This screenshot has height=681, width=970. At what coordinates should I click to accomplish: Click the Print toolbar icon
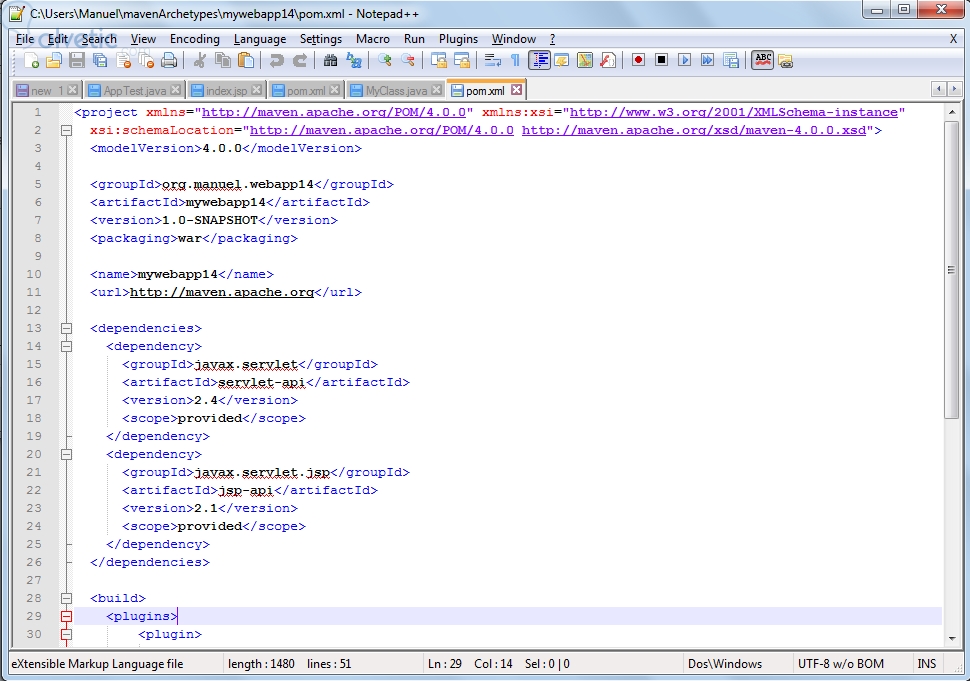[x=169, y=61]
